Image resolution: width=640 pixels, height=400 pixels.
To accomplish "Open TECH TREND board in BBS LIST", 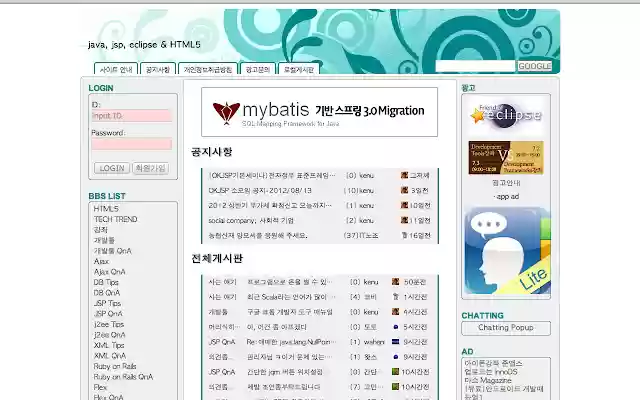I will pyautogui.click(x=116, y=219).
